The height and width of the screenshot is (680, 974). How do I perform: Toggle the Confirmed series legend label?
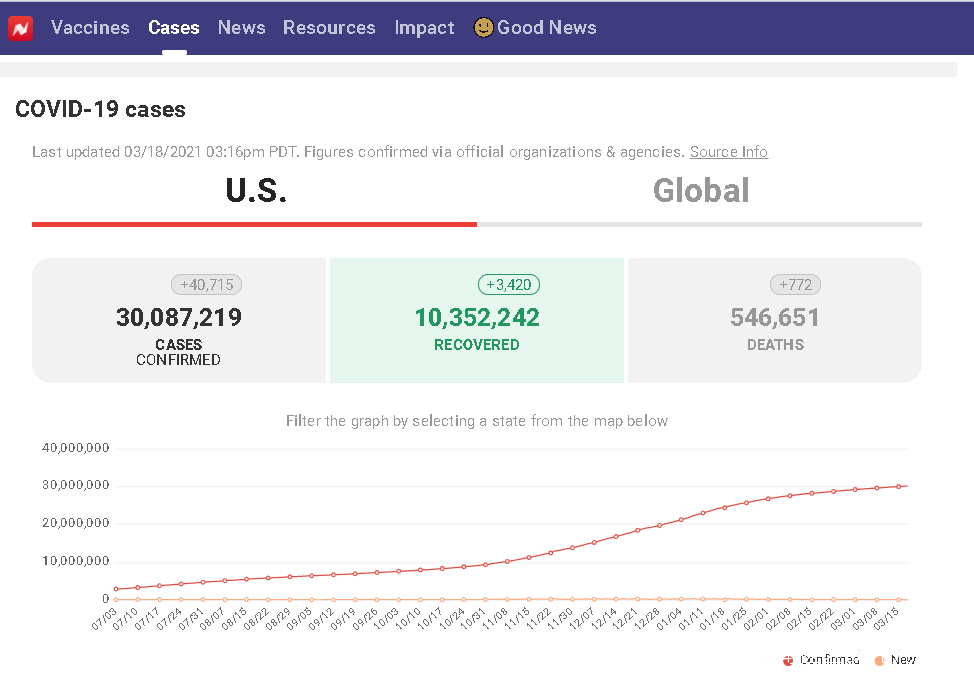tap(829, 660)
